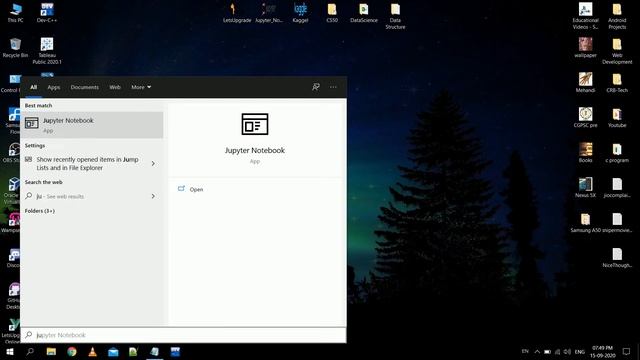640x360 pixels.
Task: Expand arrow beside web results entry
Action: pos(153,196)
